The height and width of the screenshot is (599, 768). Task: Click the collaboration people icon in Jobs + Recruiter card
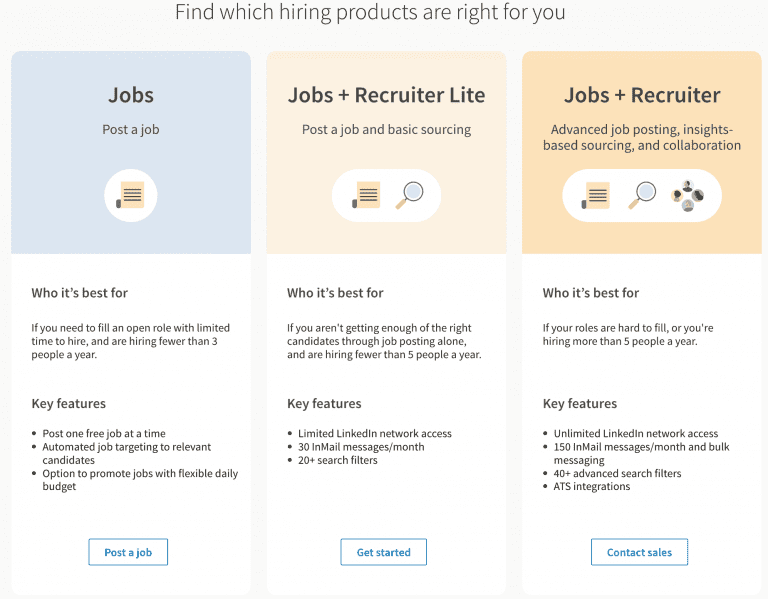687,195
